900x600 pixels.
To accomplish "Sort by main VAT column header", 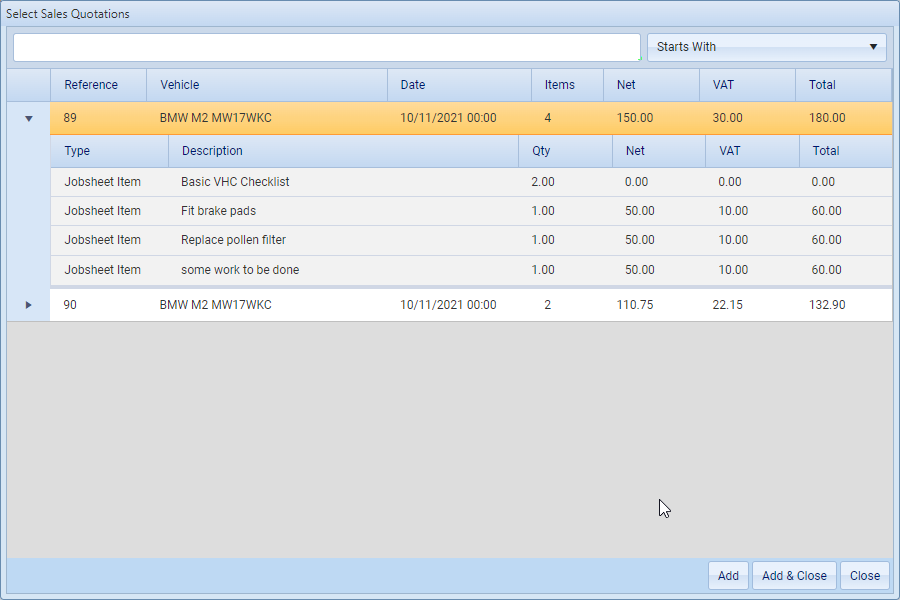I will [747, 85].
